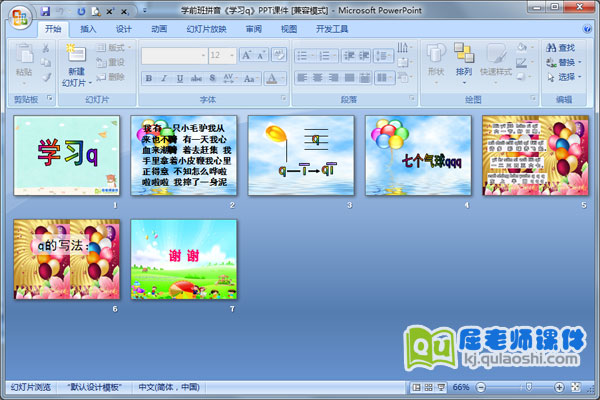This screenshot has height=400, width=600.
Task: Open the 快速样式 quick styles gallery
Action: click(x=496, y=64)
